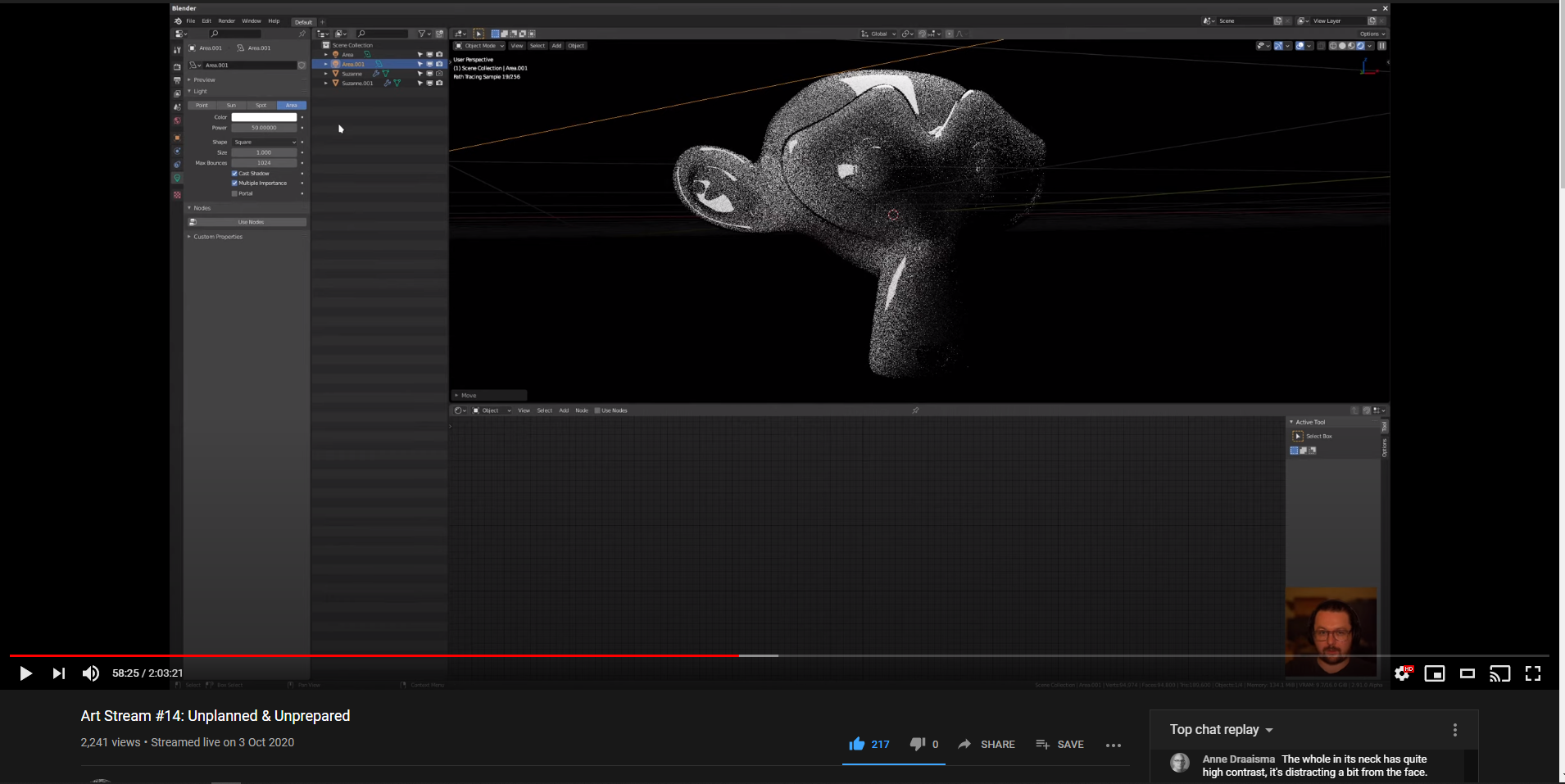Open Outliner filter dropdown
Screen dimensions: 1565x784
425,34
